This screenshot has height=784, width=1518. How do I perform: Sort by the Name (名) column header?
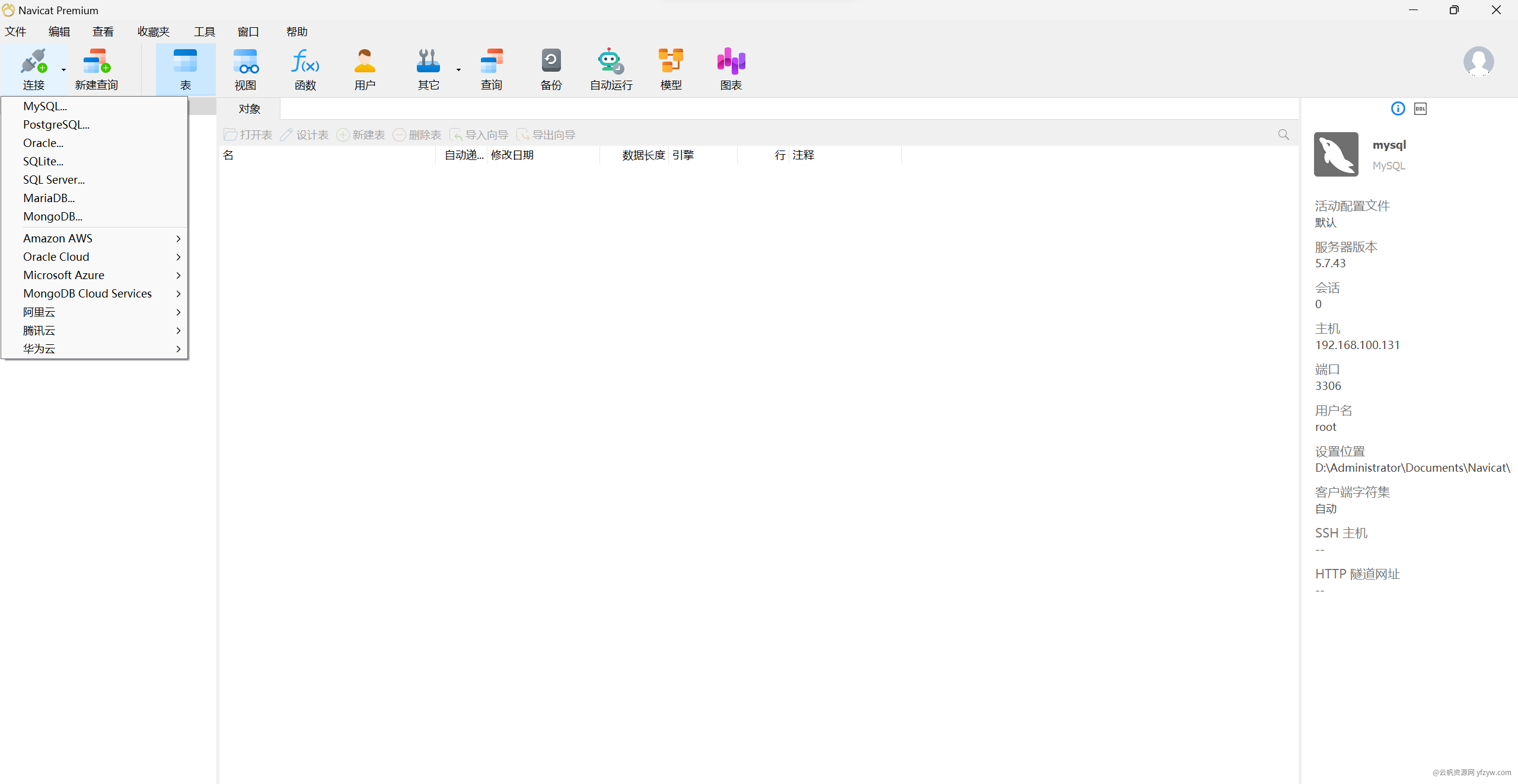pos(327,155)
